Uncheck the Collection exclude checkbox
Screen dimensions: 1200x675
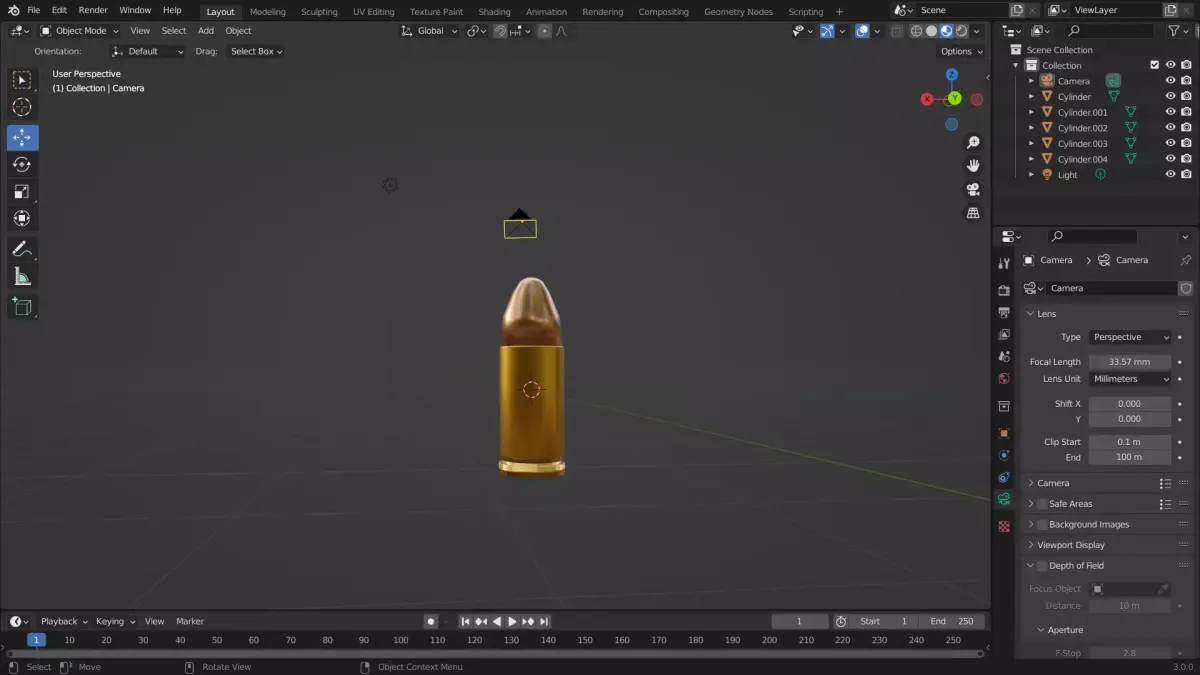pos(1155,65)
